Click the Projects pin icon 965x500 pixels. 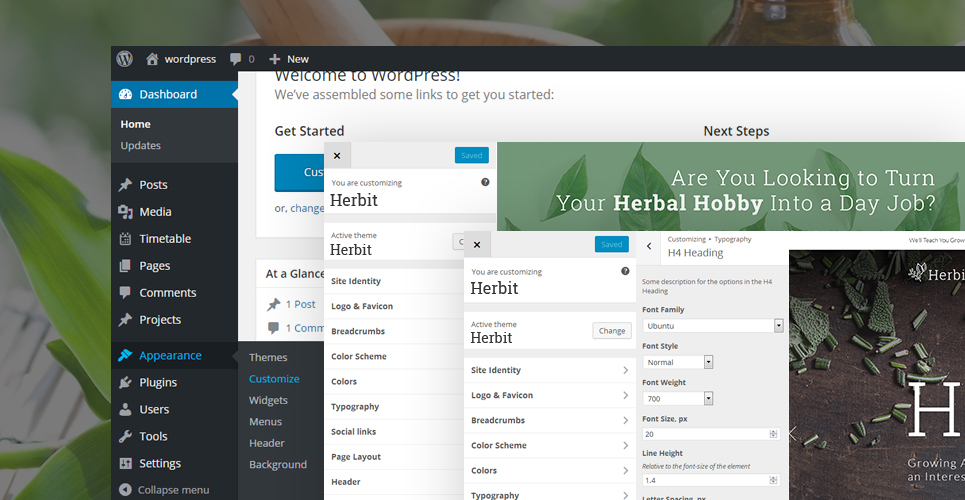pos(125,320)
